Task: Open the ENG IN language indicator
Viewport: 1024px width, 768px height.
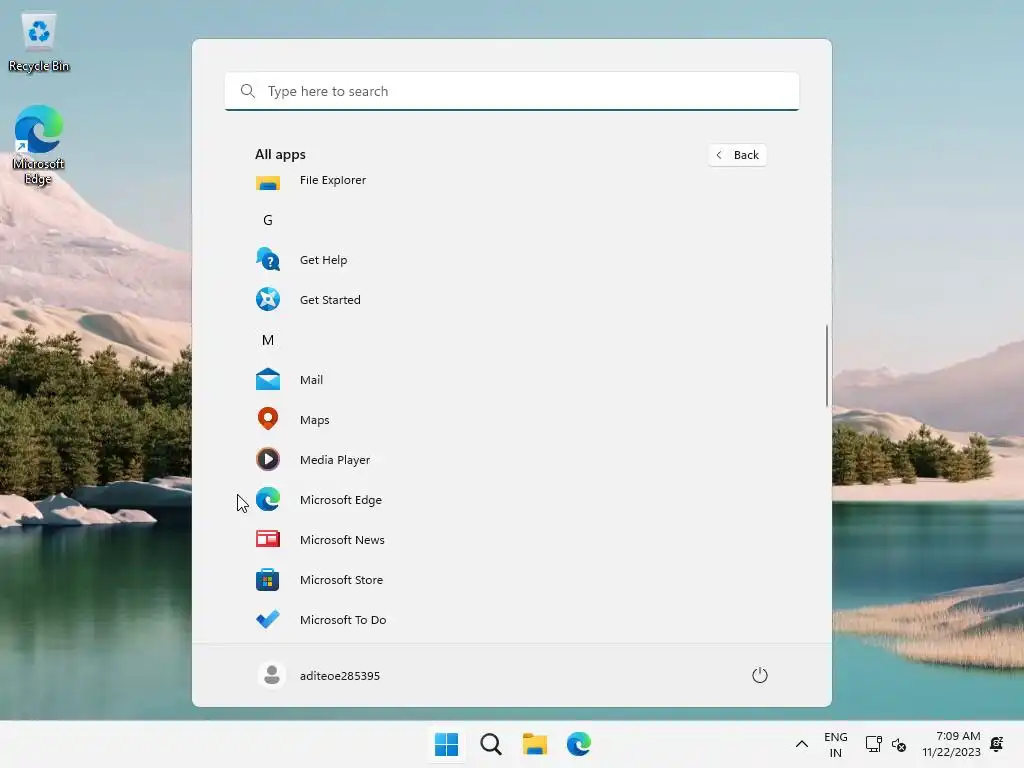Action: pos(835,744)
